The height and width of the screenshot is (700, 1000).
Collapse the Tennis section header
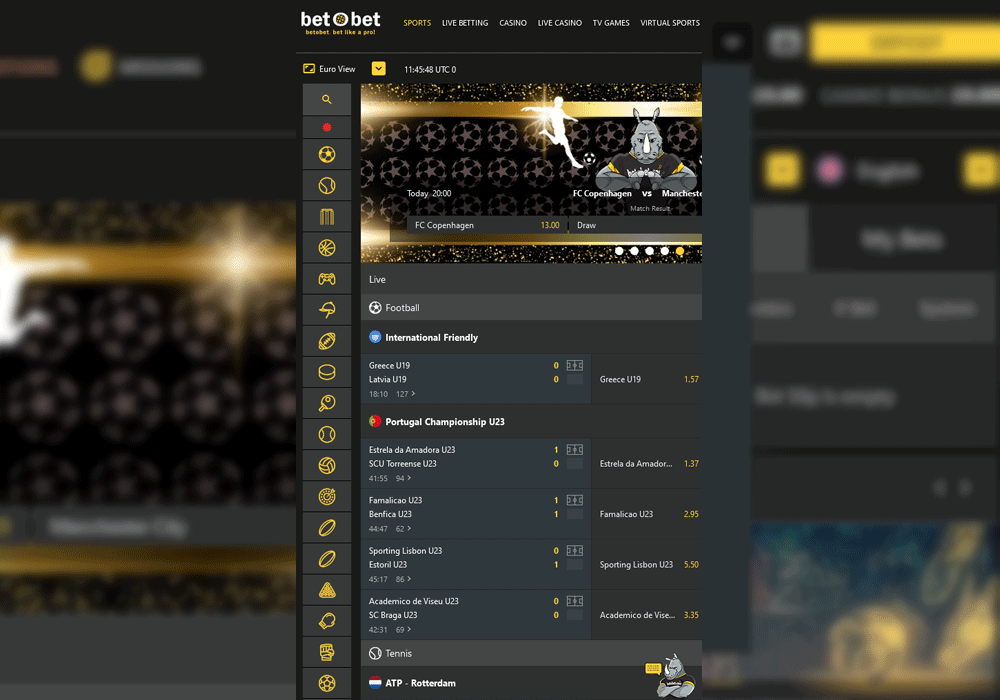tap(531, 653)
